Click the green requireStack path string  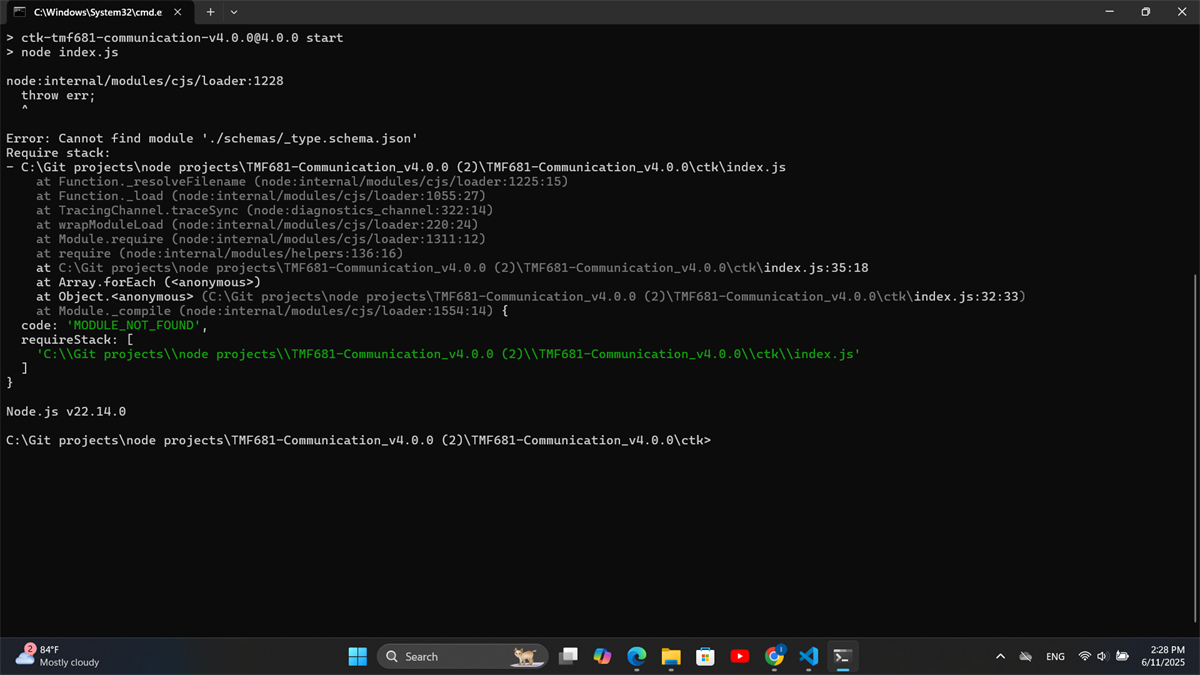448,354
